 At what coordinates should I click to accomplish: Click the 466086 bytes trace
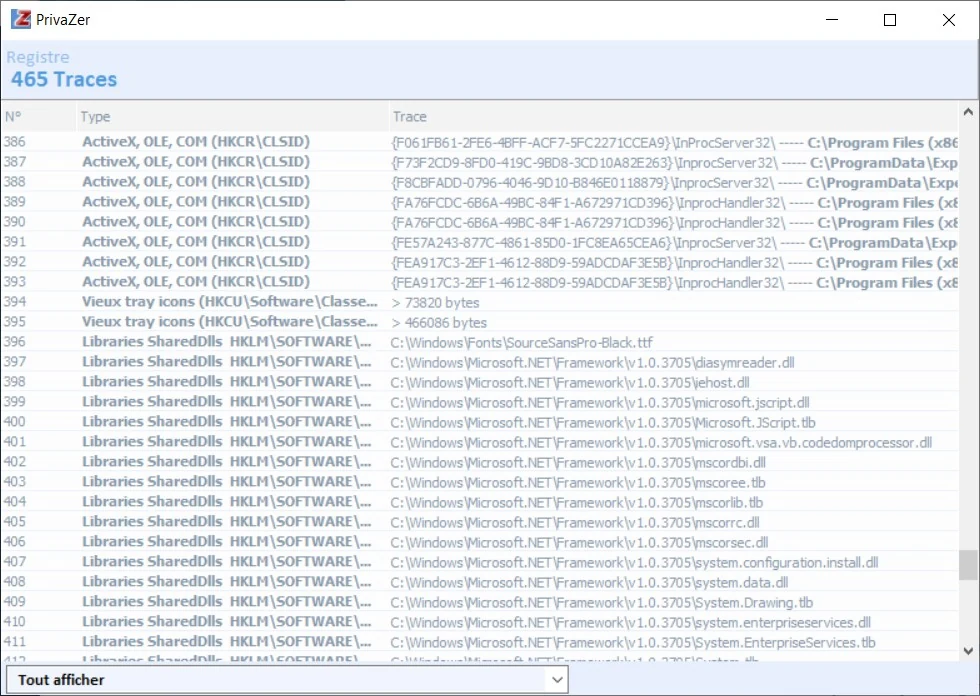(479, 322)
